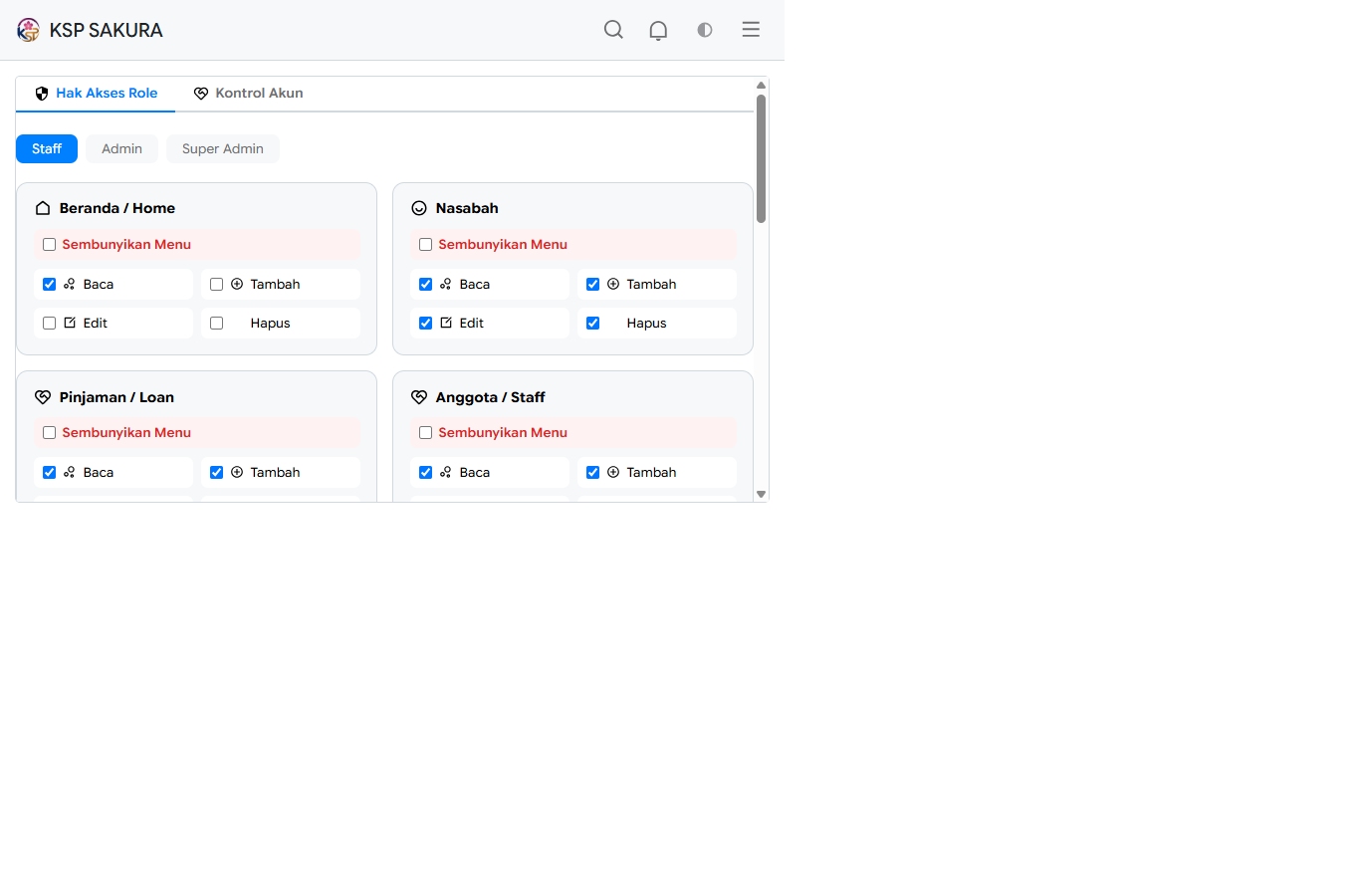Switch to Kontrol Akun tab
Screen dimensions: 1359x896
(248, 94)
